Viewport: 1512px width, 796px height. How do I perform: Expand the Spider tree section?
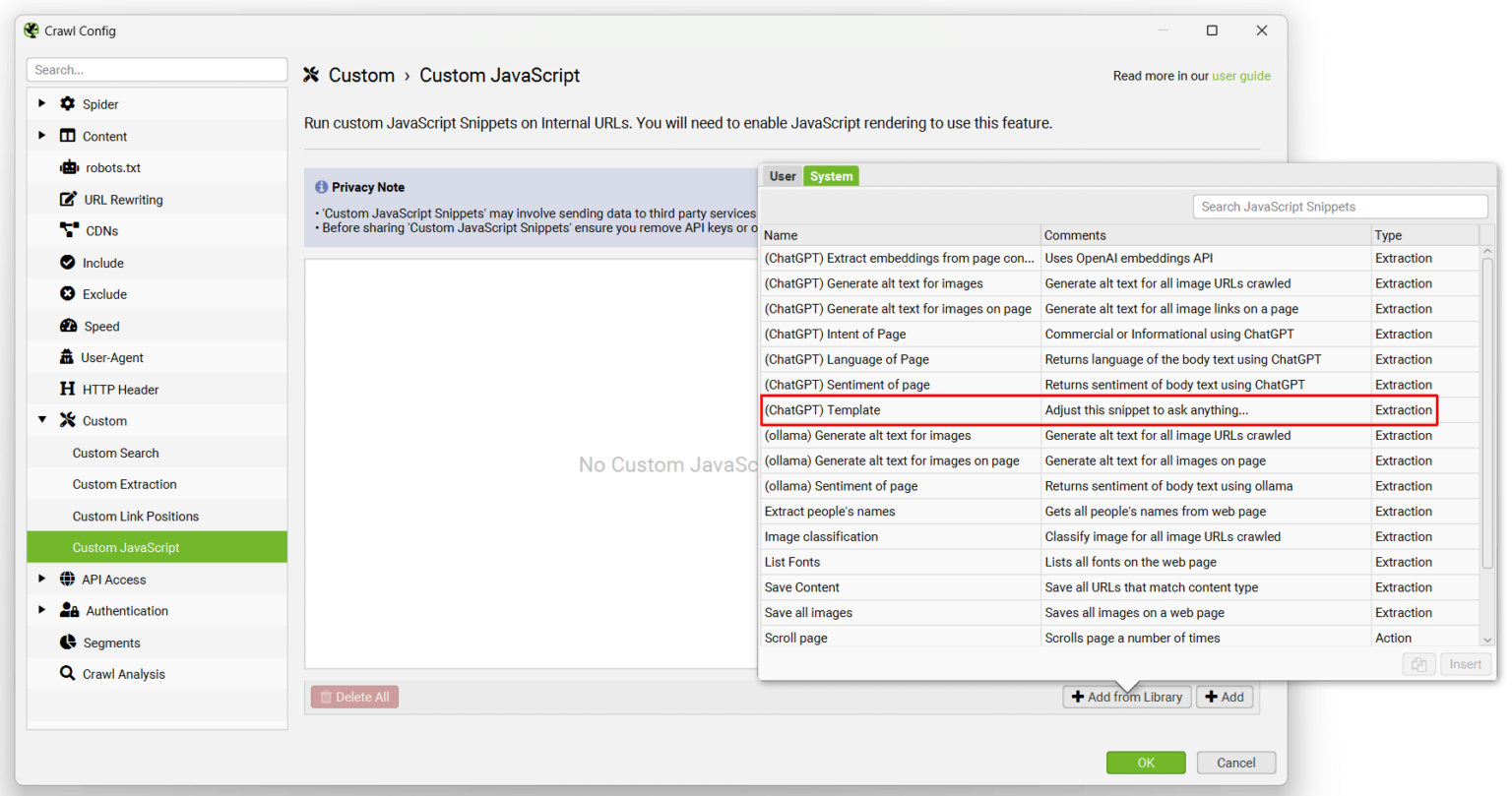click(41, 103)
